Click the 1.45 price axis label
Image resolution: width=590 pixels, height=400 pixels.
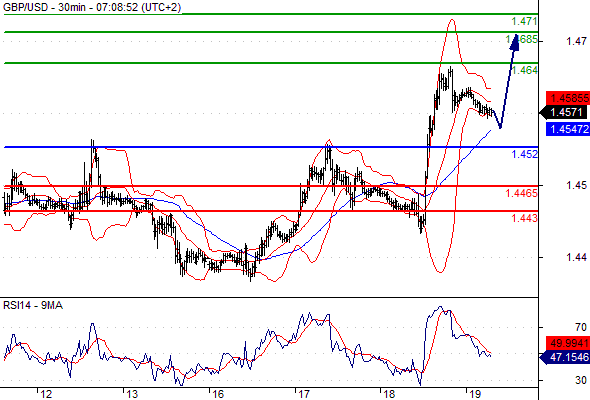coord(576,185)
